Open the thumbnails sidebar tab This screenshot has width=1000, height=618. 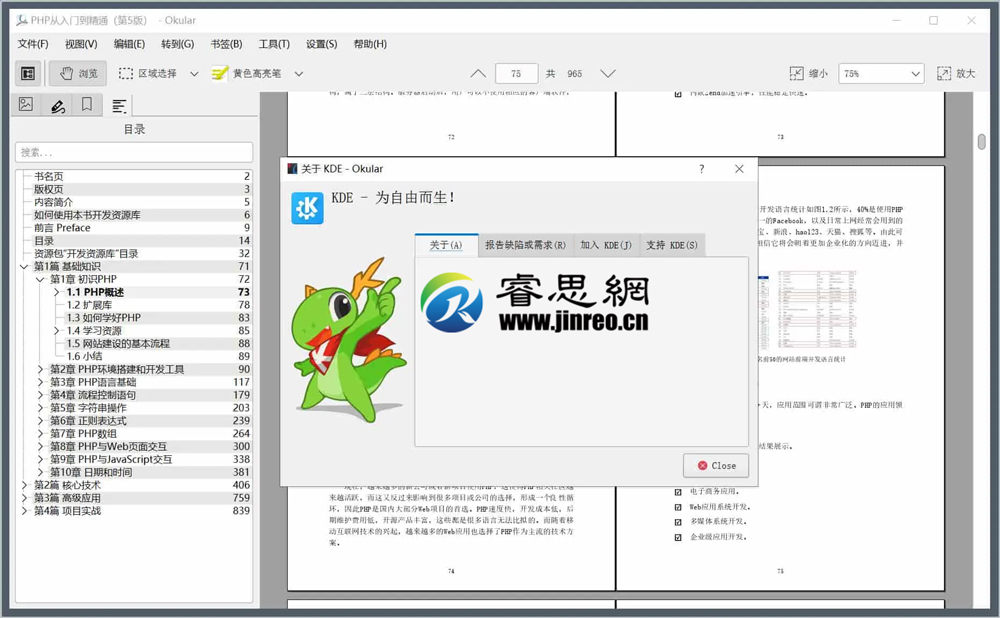tap(26, 105)
